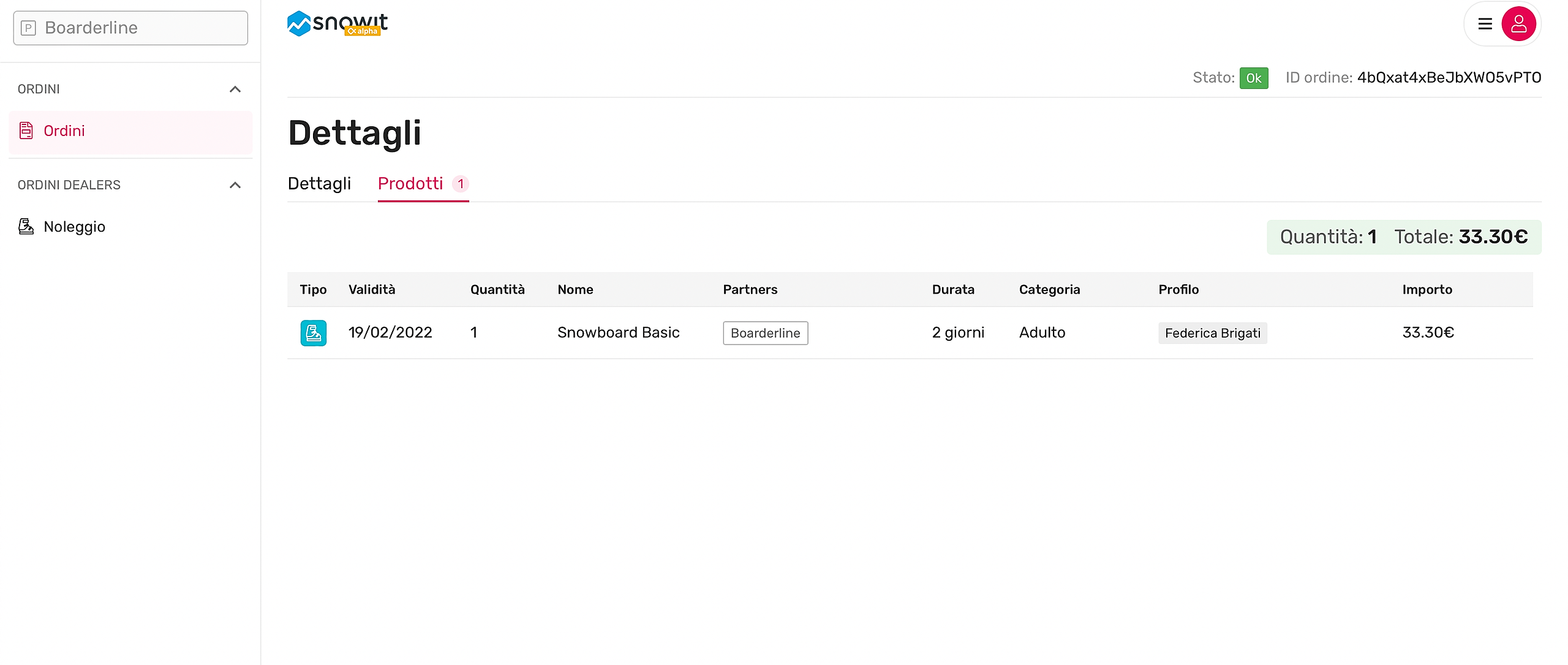Click the Prodotti count badge

(x=461, y=184)
